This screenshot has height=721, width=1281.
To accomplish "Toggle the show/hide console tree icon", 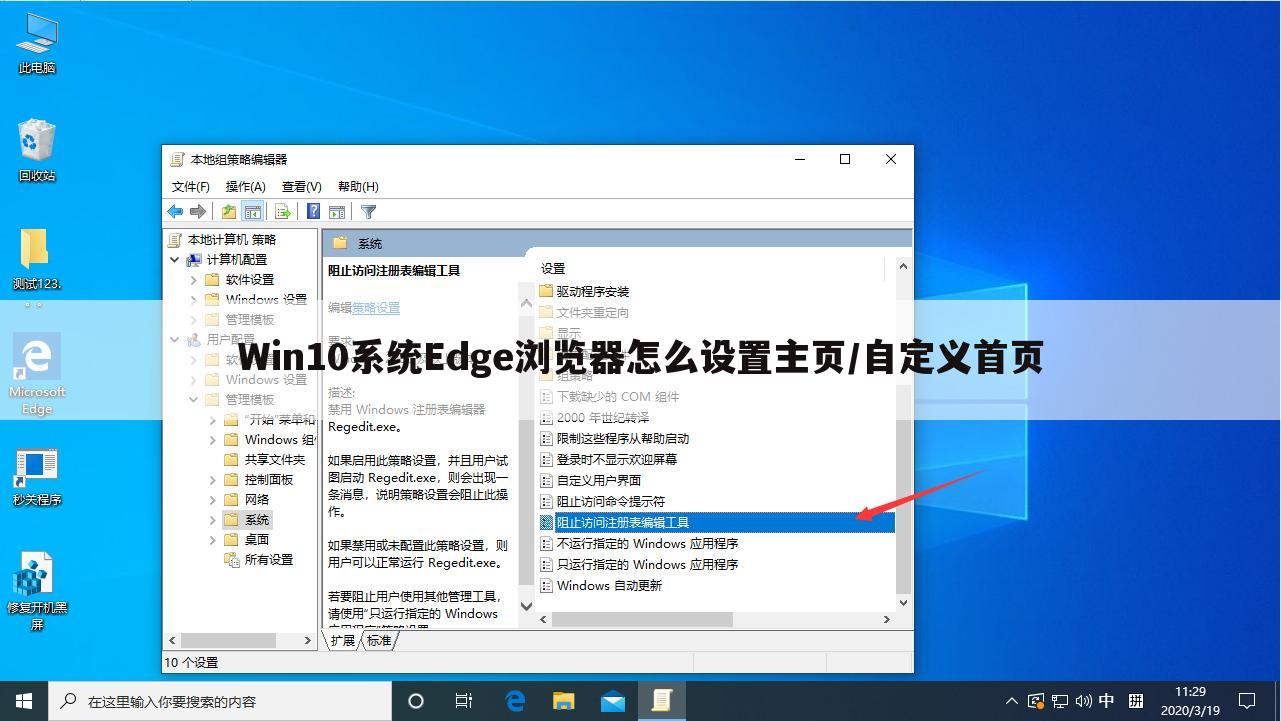I will 253,212.
